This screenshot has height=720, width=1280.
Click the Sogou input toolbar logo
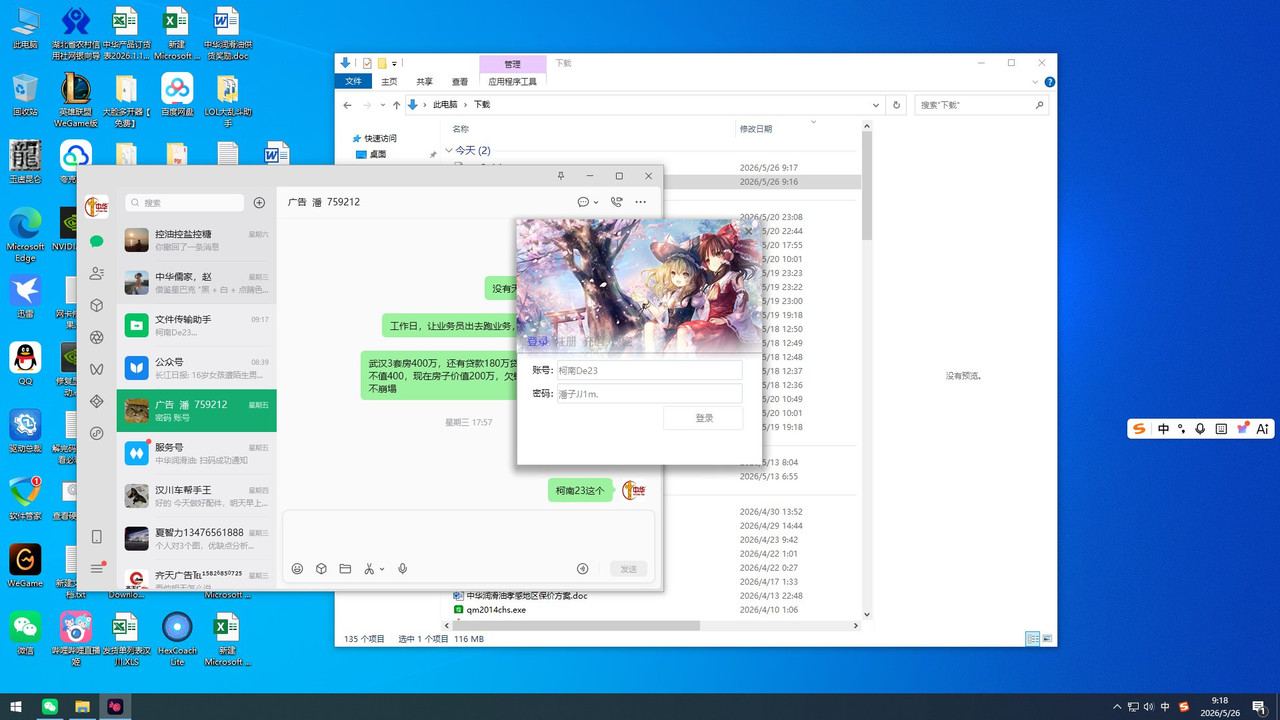[x=1140, y=429]
